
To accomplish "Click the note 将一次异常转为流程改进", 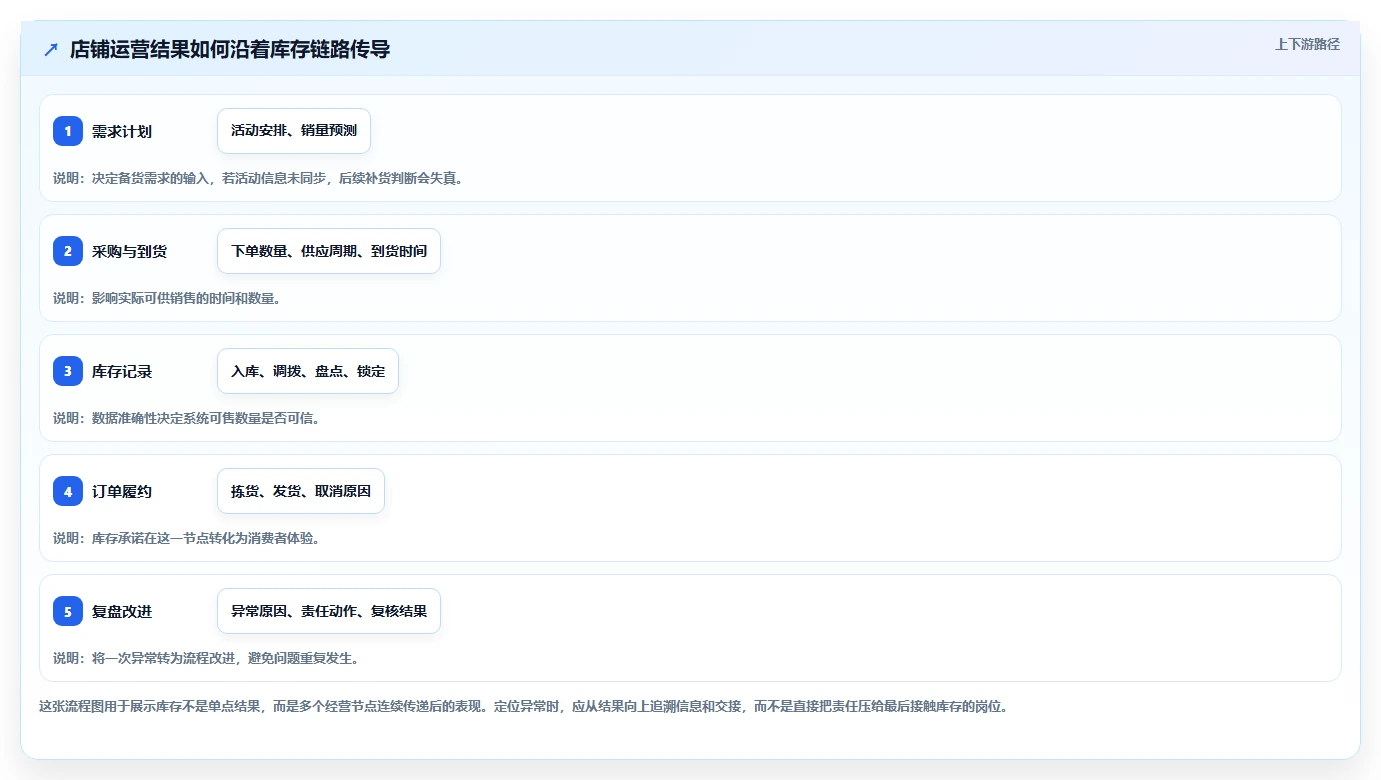I will pos(206,658).
